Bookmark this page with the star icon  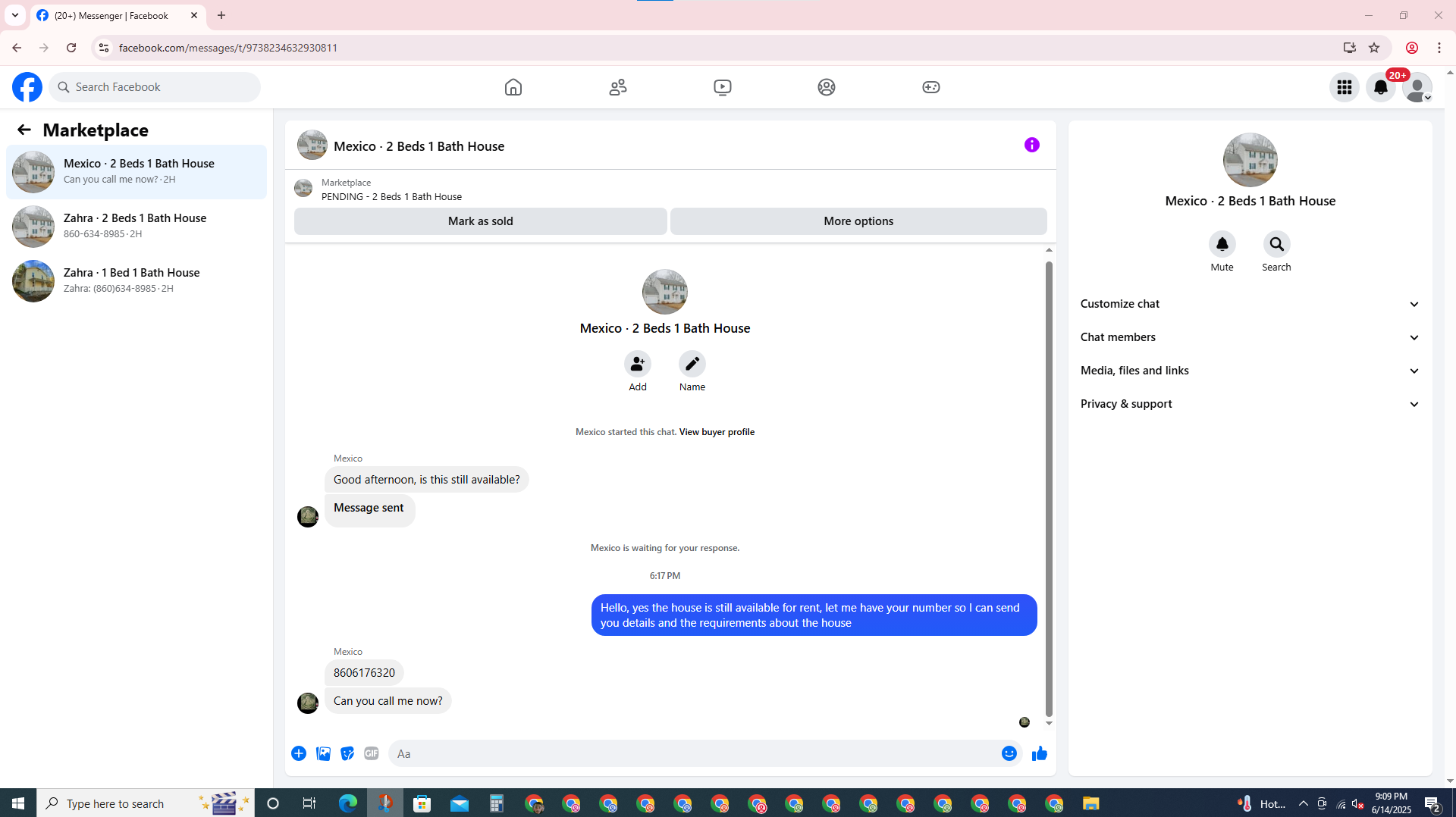pyautogui.click(x=1374, y=48)
